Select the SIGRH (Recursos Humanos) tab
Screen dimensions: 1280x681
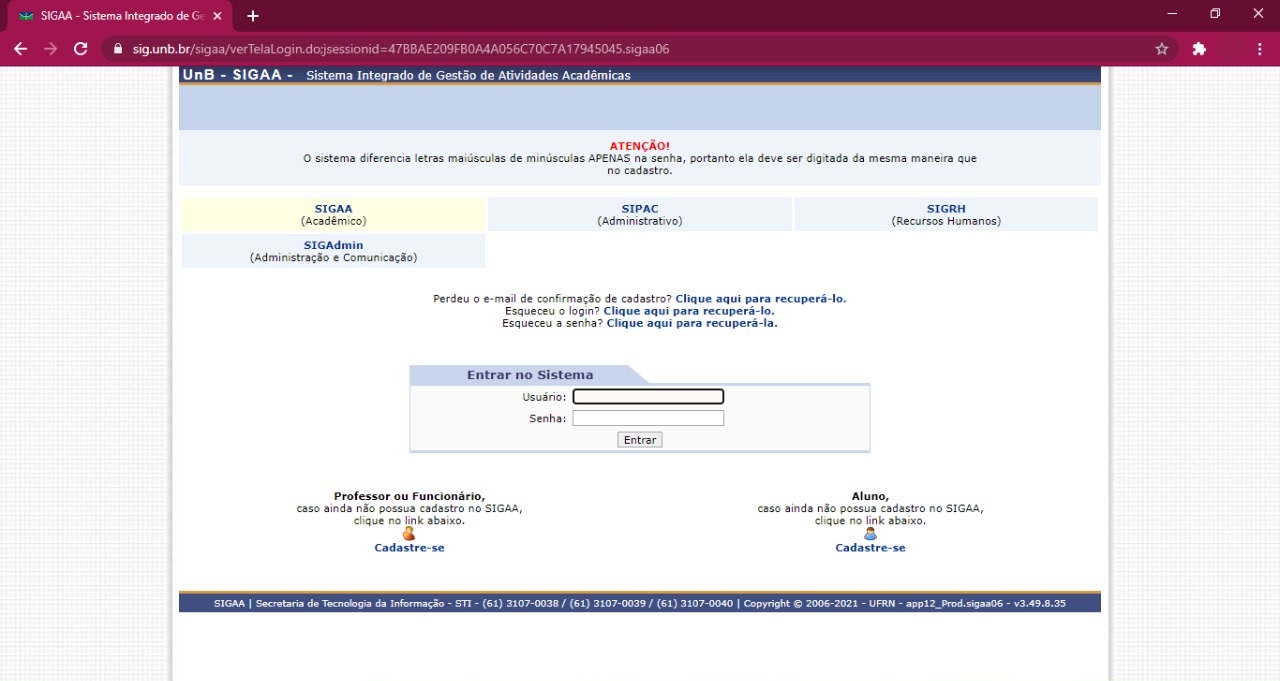(x=946, y=215)
